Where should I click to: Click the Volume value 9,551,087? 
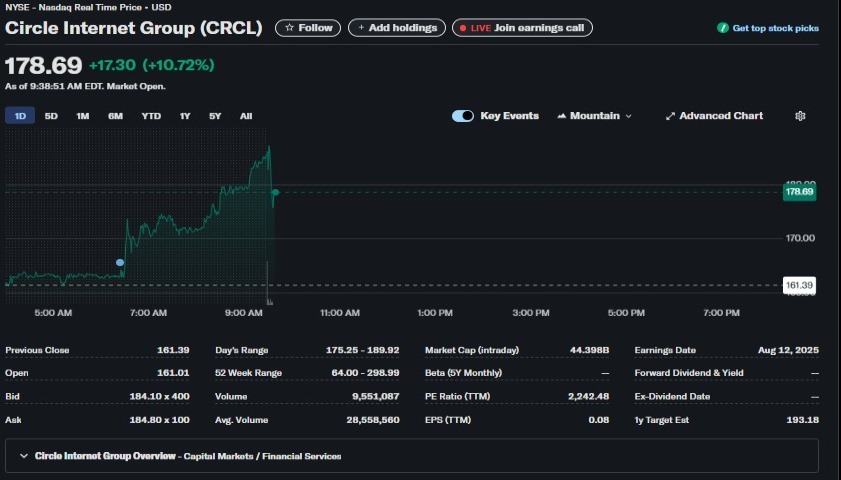click(375, 396)
